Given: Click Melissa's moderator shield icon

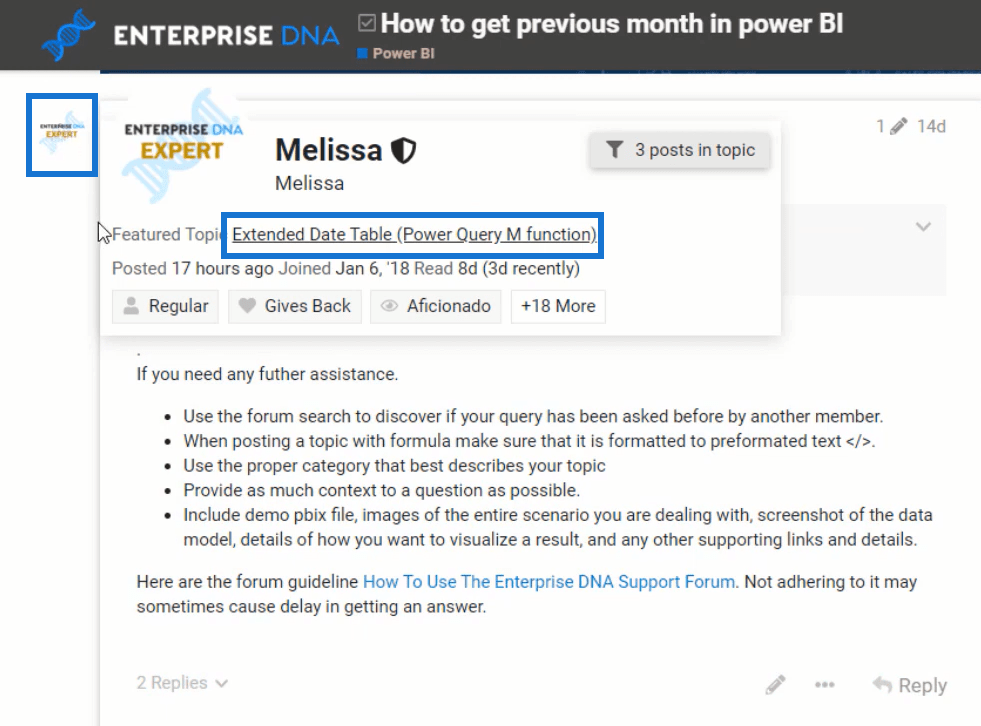Looking at the screenshot, I should tap(404, 150).
